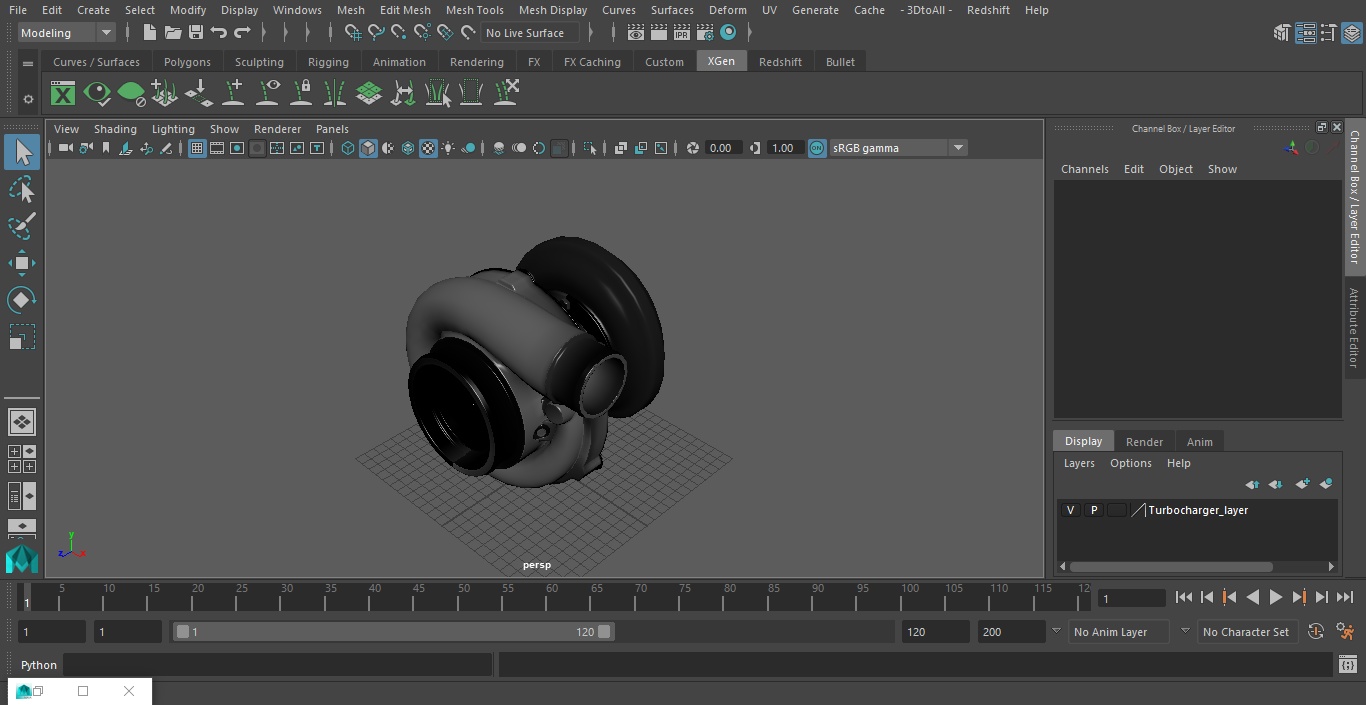Activate the Move tool in toolbox

point(22,264)
